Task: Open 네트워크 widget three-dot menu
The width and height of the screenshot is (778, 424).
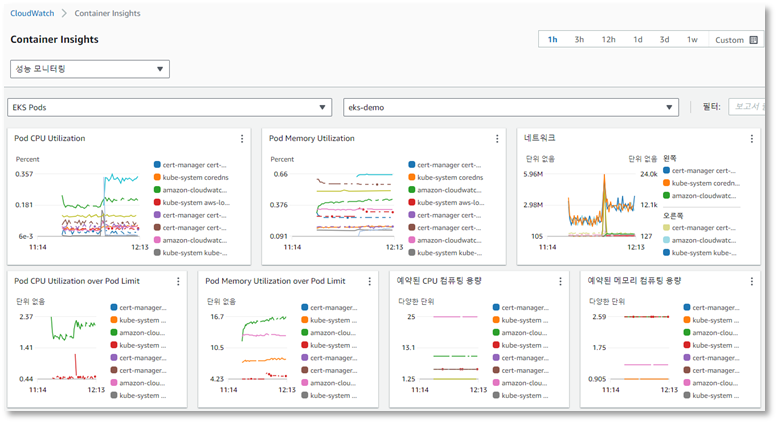Action: point(752,139)
